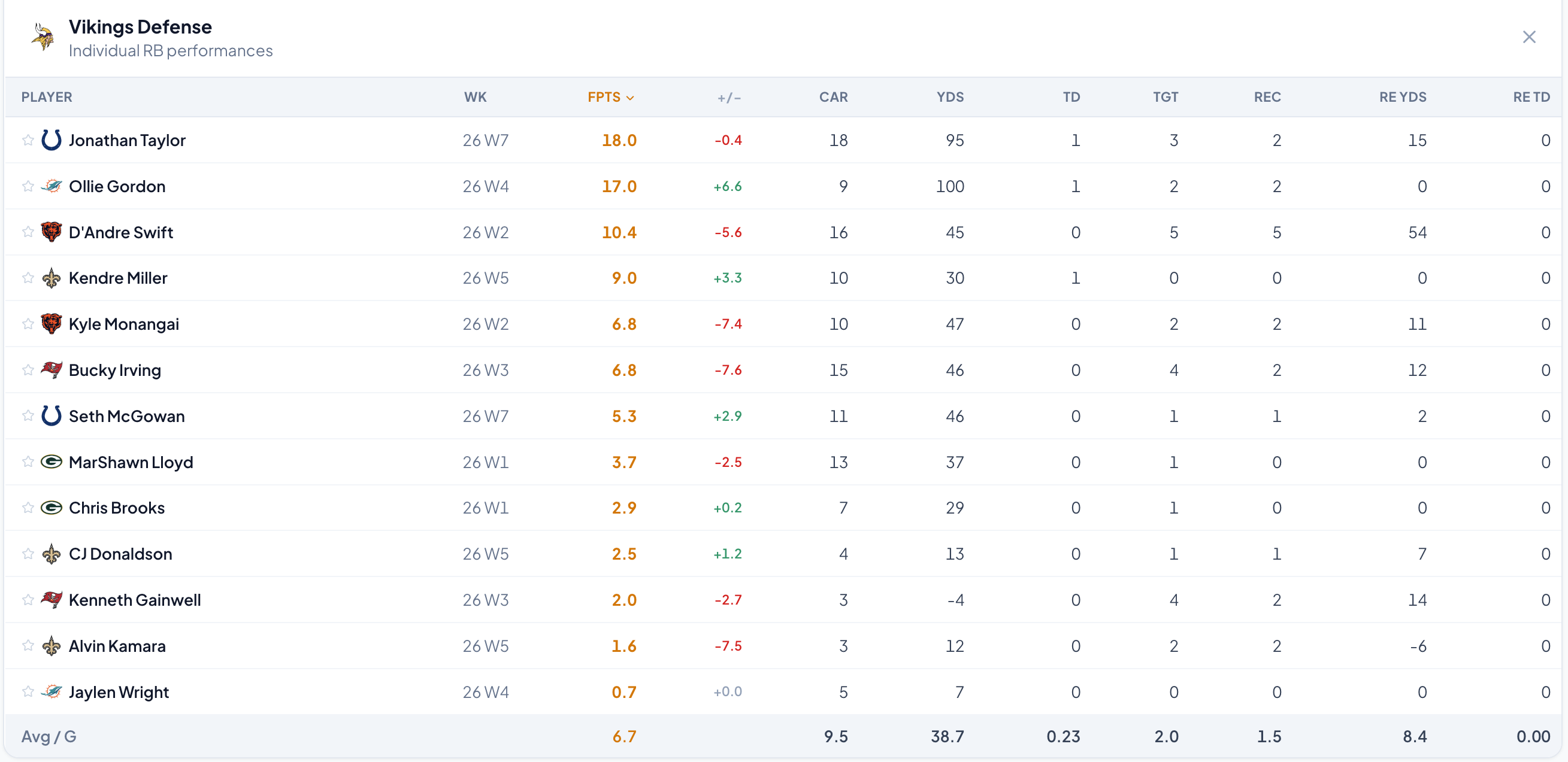The image size is (1568, 762).
Task: Sort by the TGT column header
Action: coord(1166,98)
